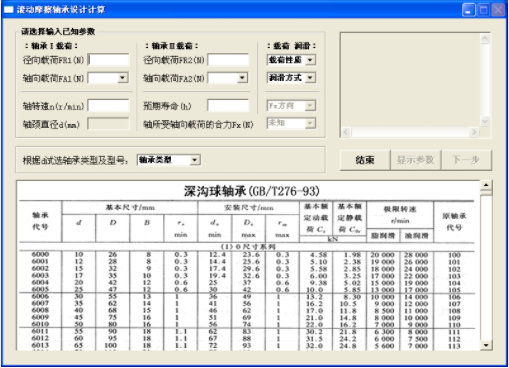Click the 径向载荷FR1(N) input field

tap(108, 60)
